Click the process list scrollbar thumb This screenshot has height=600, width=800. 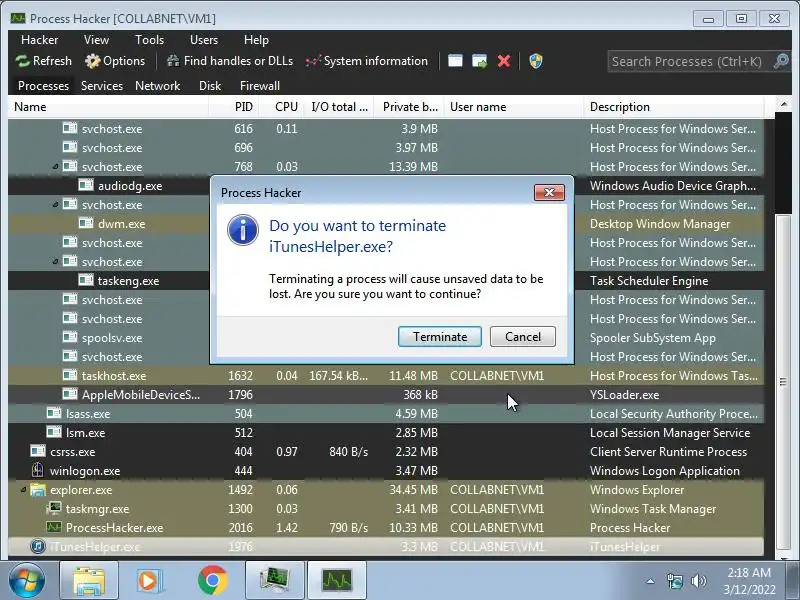coord(783,381)
